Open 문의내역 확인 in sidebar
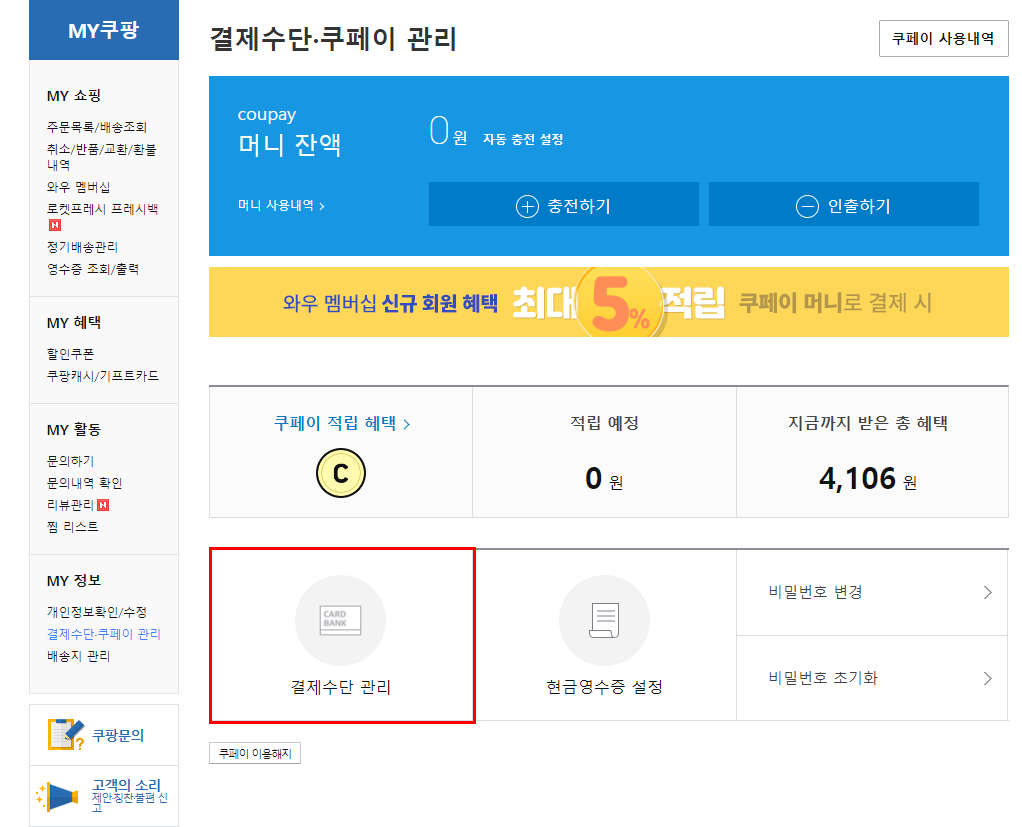The height and width of the screenshot is (827, 1022). [x=84, y=483]
